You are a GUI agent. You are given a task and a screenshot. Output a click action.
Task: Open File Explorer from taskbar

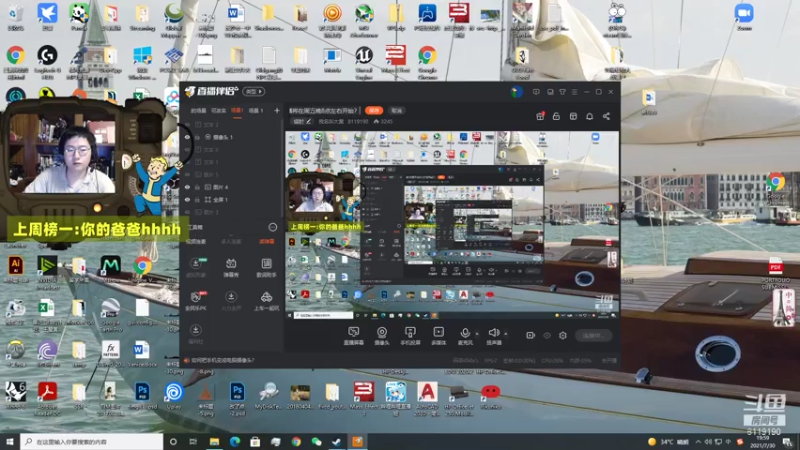click(214, 442)
